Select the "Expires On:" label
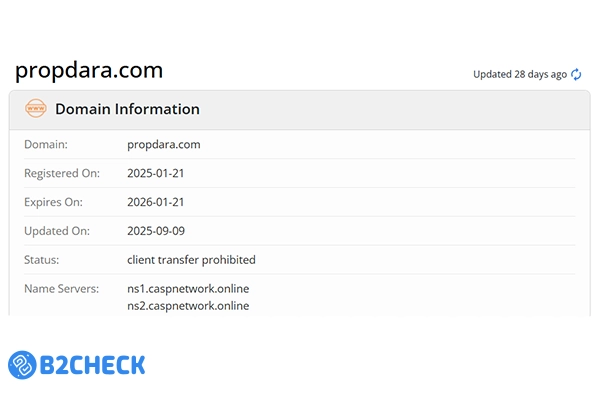The image size is (600, 400). coord(55,202)
